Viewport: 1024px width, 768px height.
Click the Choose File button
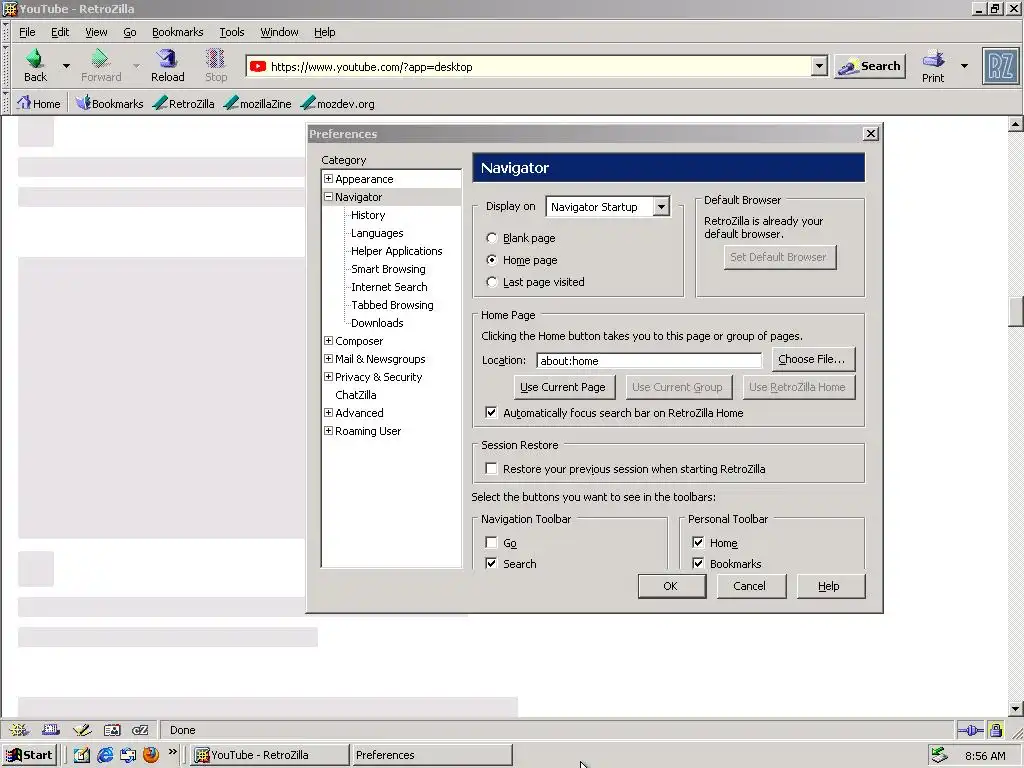pyautogui.click(x=812, y=359)
